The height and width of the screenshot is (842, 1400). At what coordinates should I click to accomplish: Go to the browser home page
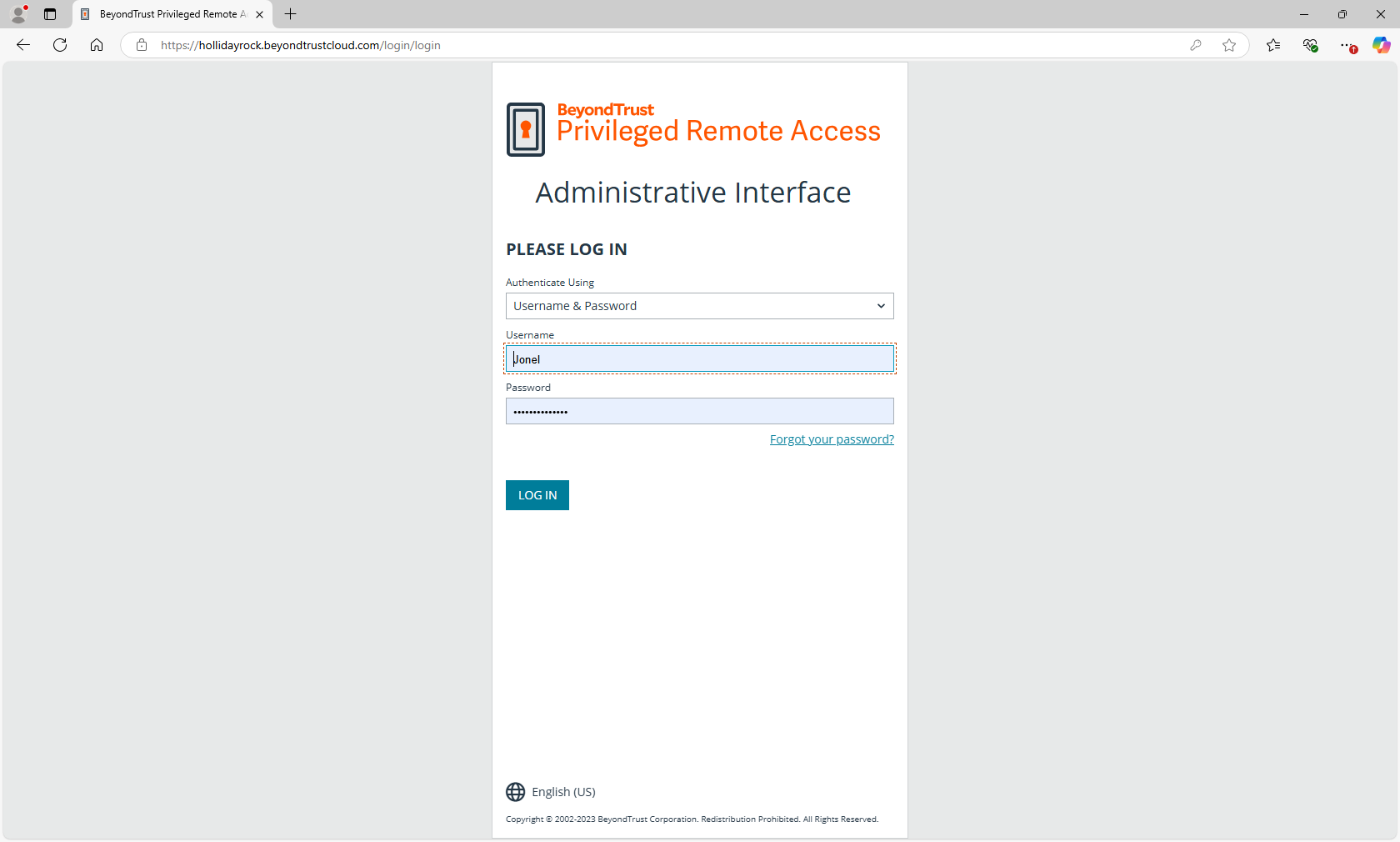point(97,45)
